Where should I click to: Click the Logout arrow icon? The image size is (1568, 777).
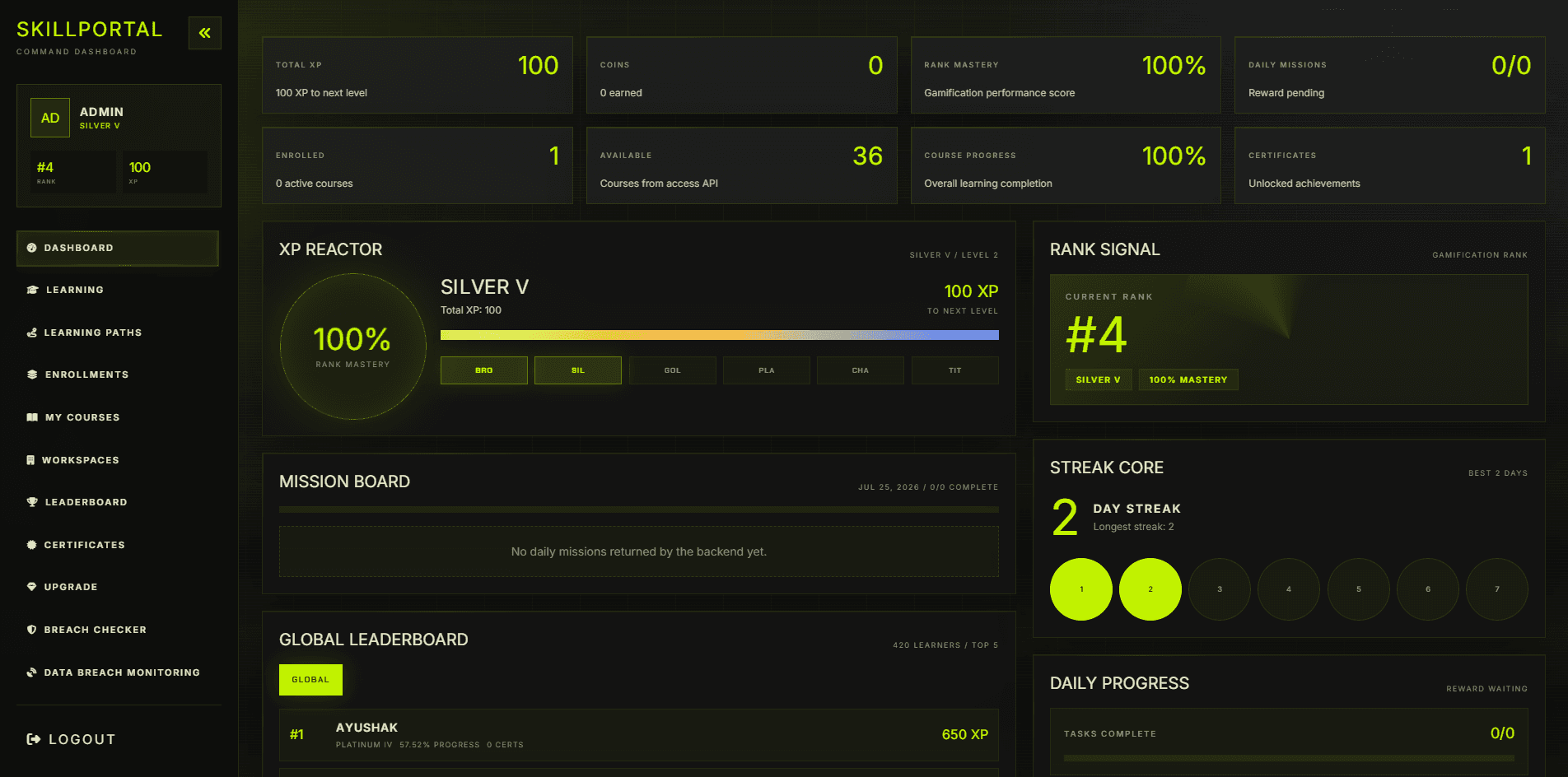click(34, 739)
